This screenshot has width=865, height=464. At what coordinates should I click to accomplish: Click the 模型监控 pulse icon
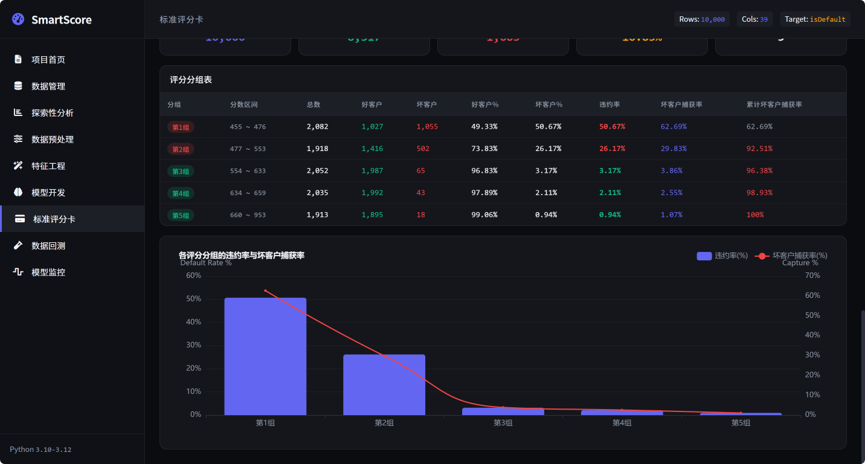click(18, 271)
